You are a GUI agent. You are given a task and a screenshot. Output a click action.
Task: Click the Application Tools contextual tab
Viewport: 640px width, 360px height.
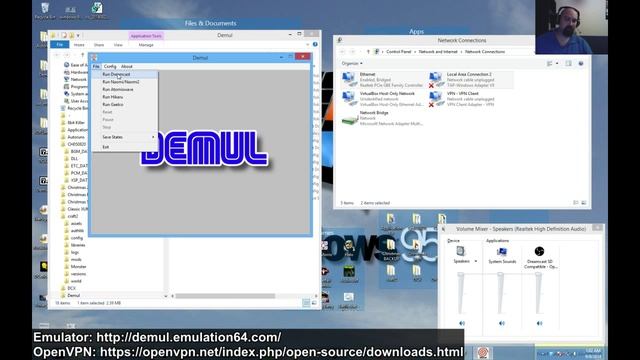click(146, 36)
